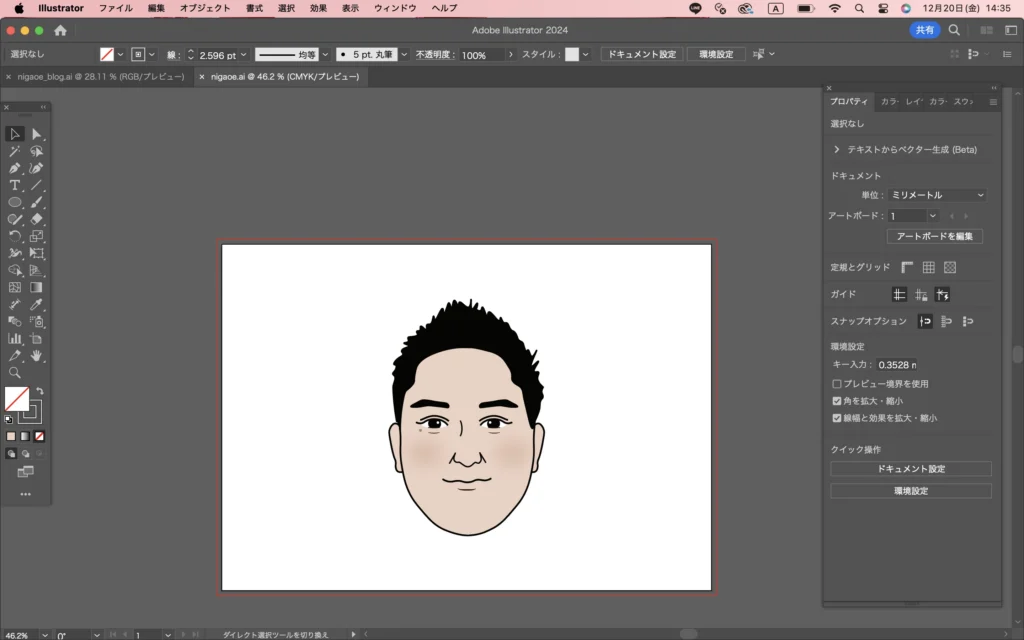Switch to the nigaoe_blog.ai tab

[100, 76]
